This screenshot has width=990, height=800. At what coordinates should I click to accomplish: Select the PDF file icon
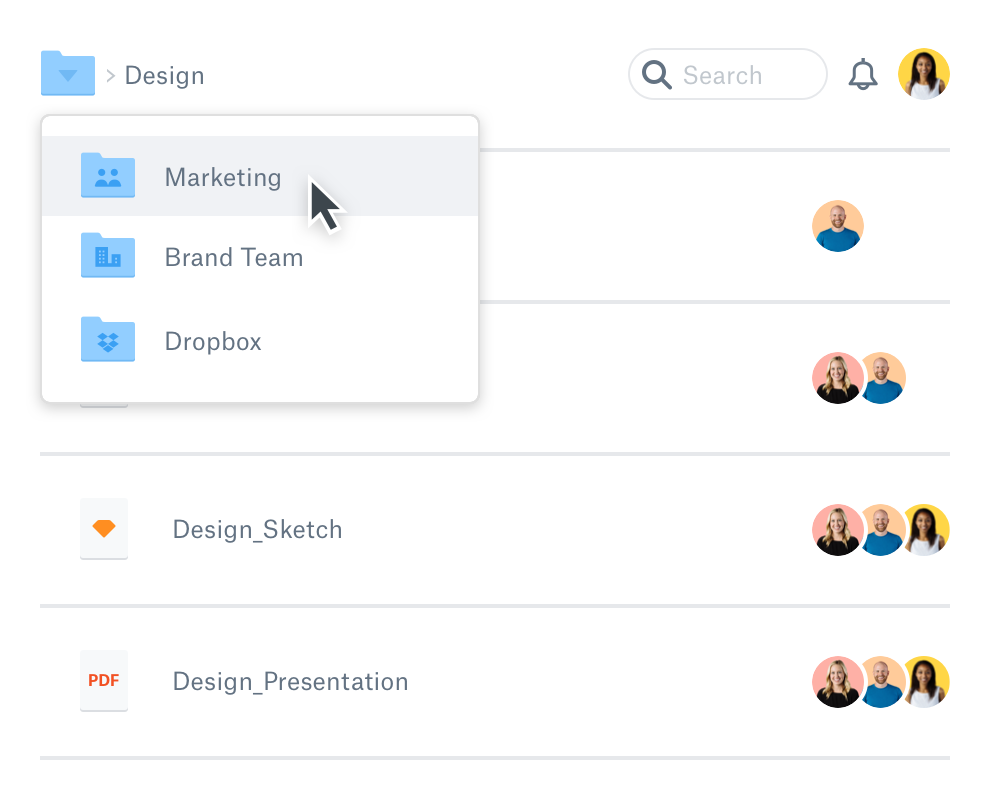point(104,681)
